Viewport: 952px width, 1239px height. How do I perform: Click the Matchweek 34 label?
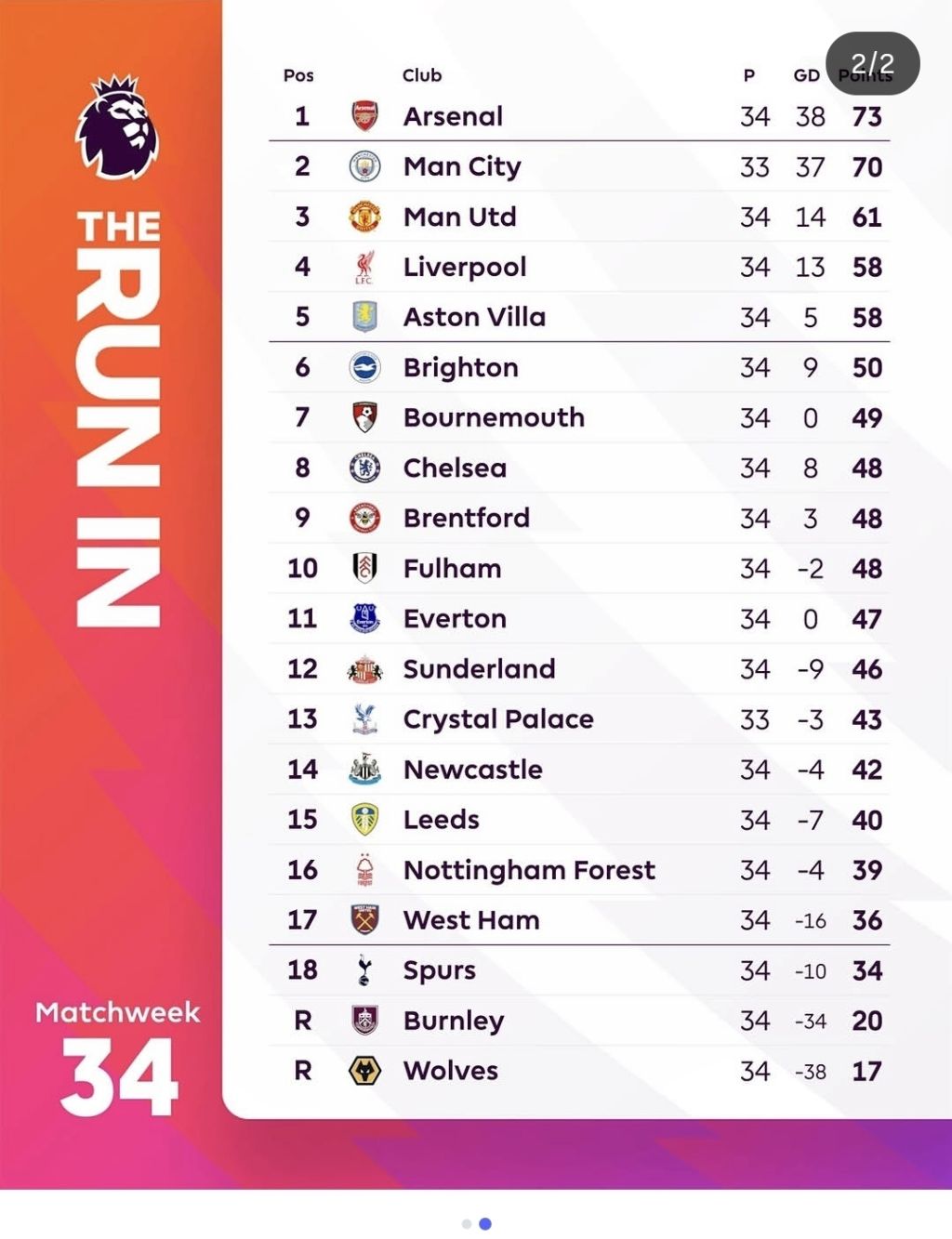[x=118, y=1058]
